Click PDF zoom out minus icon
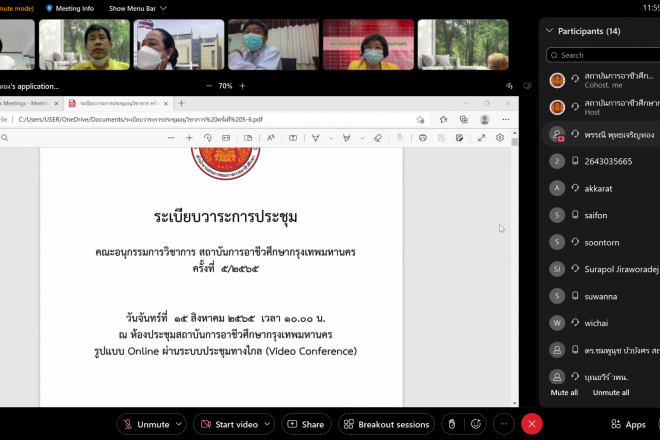The width and height of the screenshot is (660, 440). pos(170,138)
